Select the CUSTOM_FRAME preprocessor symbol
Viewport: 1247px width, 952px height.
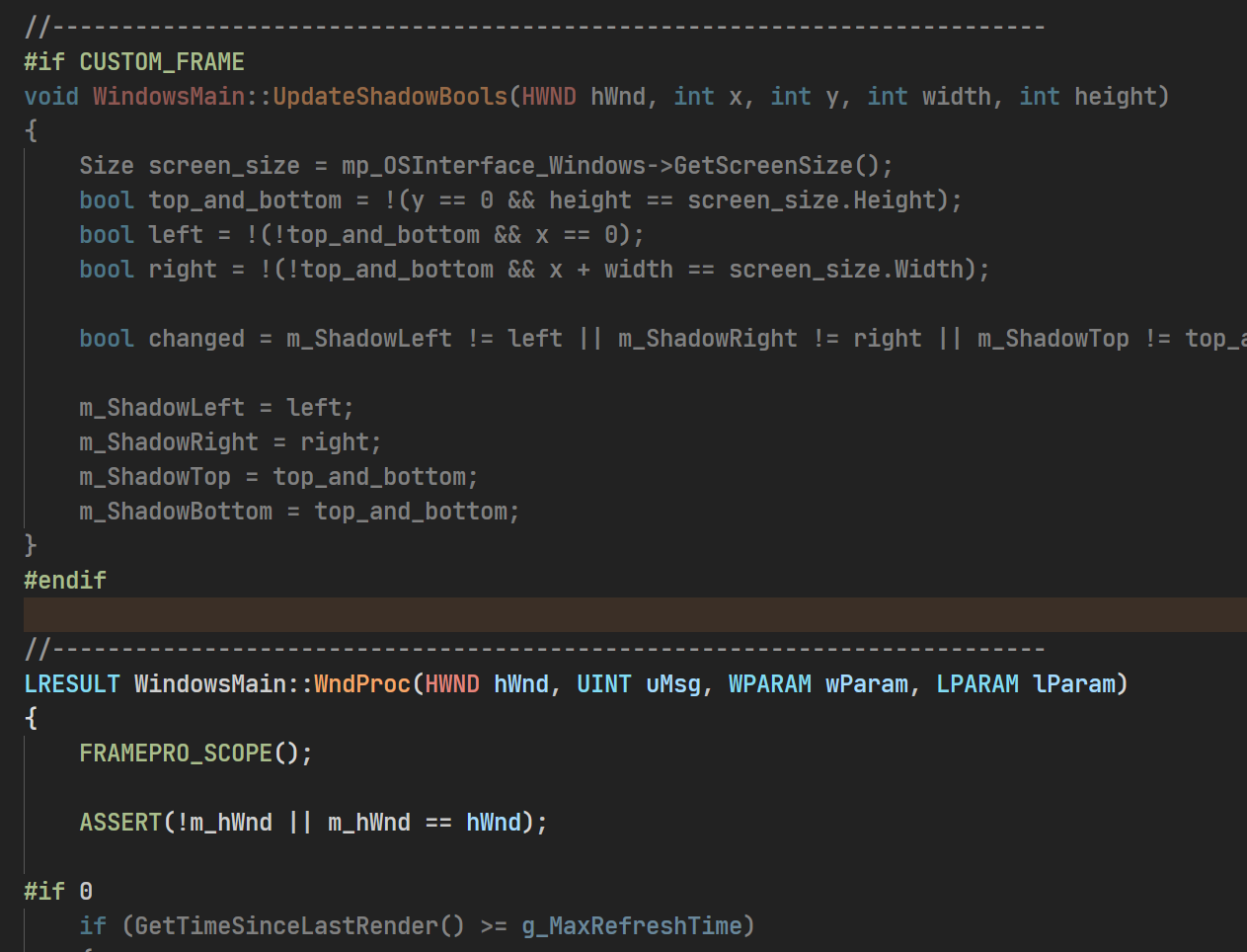[161, 61]
